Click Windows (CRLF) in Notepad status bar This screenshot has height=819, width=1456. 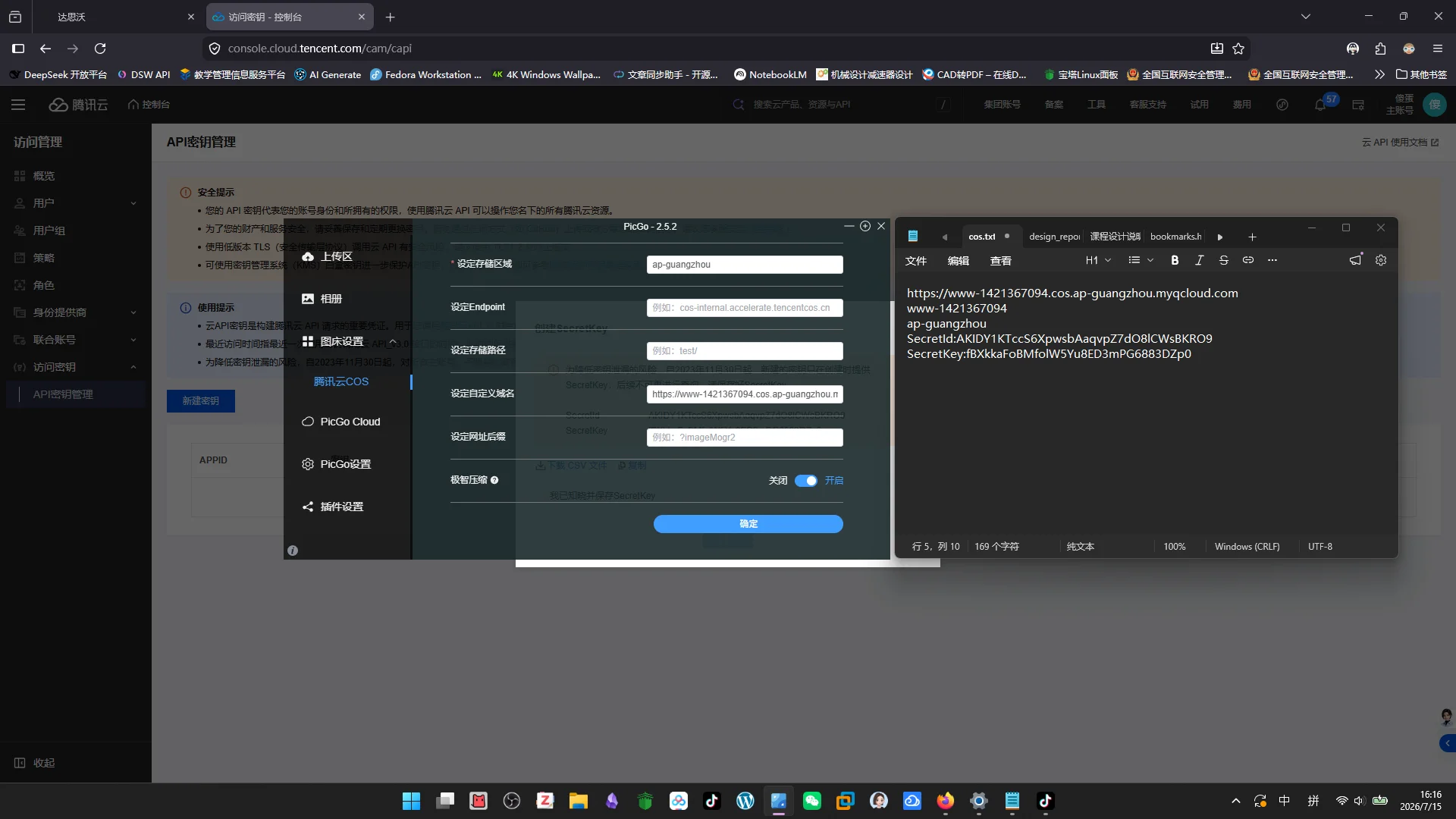[1247, 547]
